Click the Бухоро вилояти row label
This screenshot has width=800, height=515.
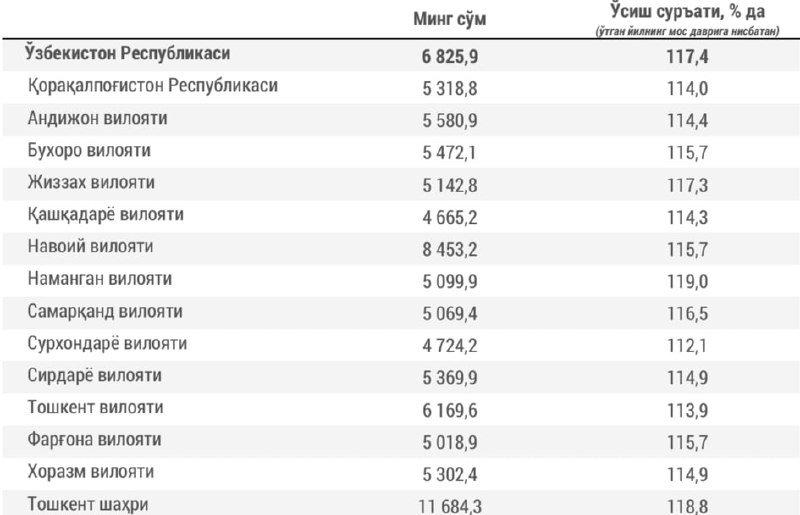89,151
